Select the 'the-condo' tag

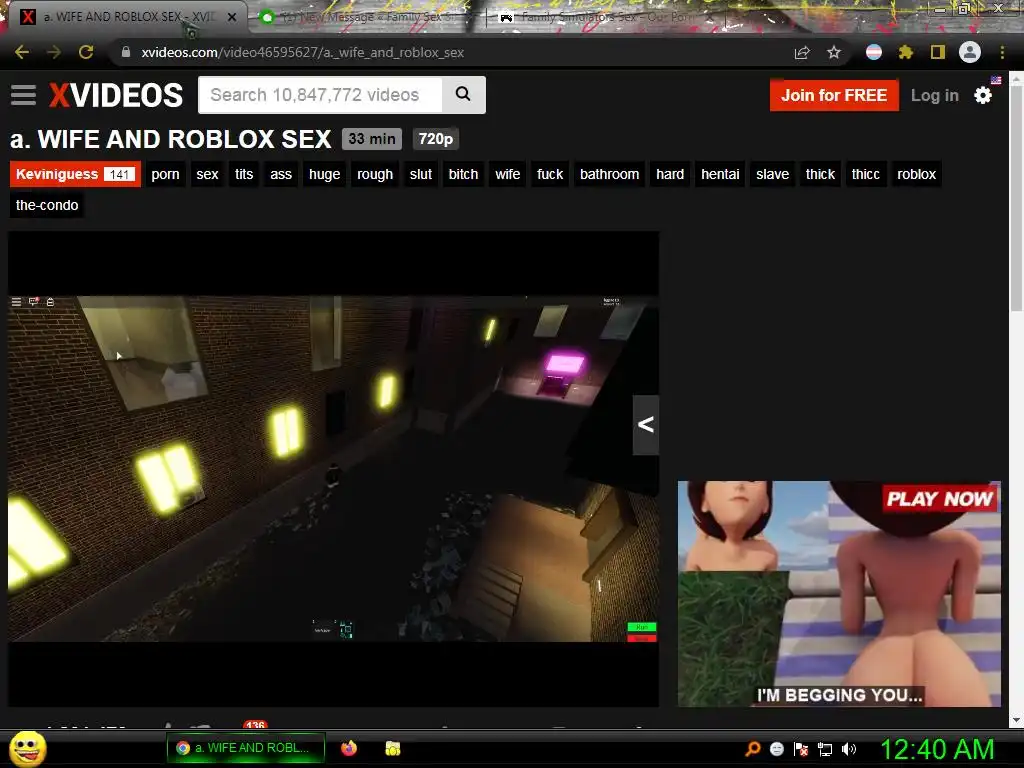47,205
